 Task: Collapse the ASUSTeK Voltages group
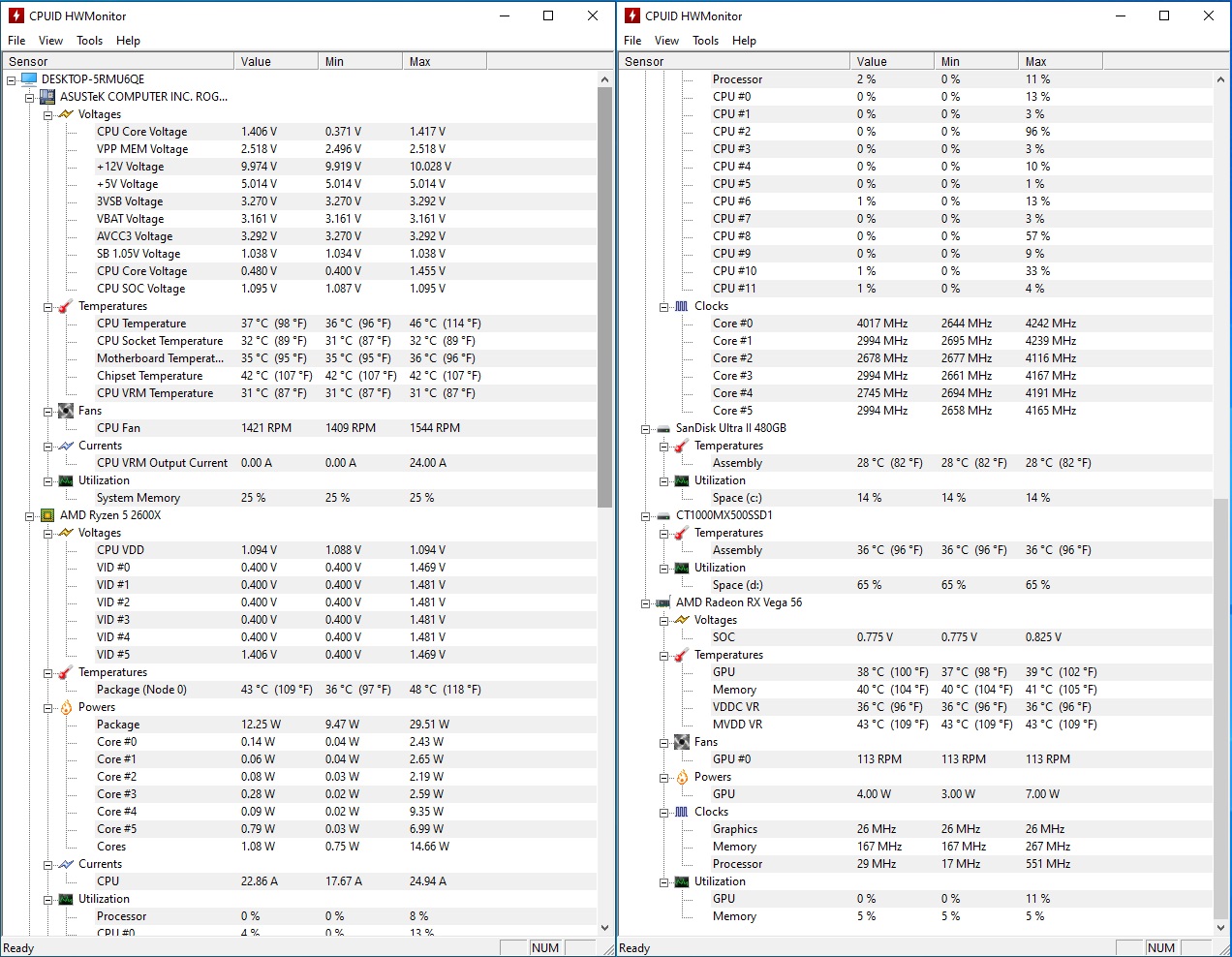tap(48, 114)
